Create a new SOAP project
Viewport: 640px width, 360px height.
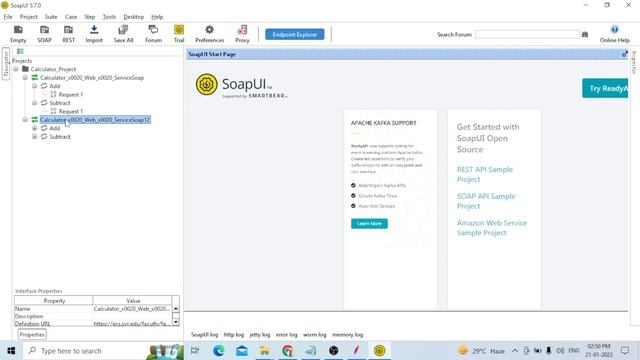click(x=44, y=34)
